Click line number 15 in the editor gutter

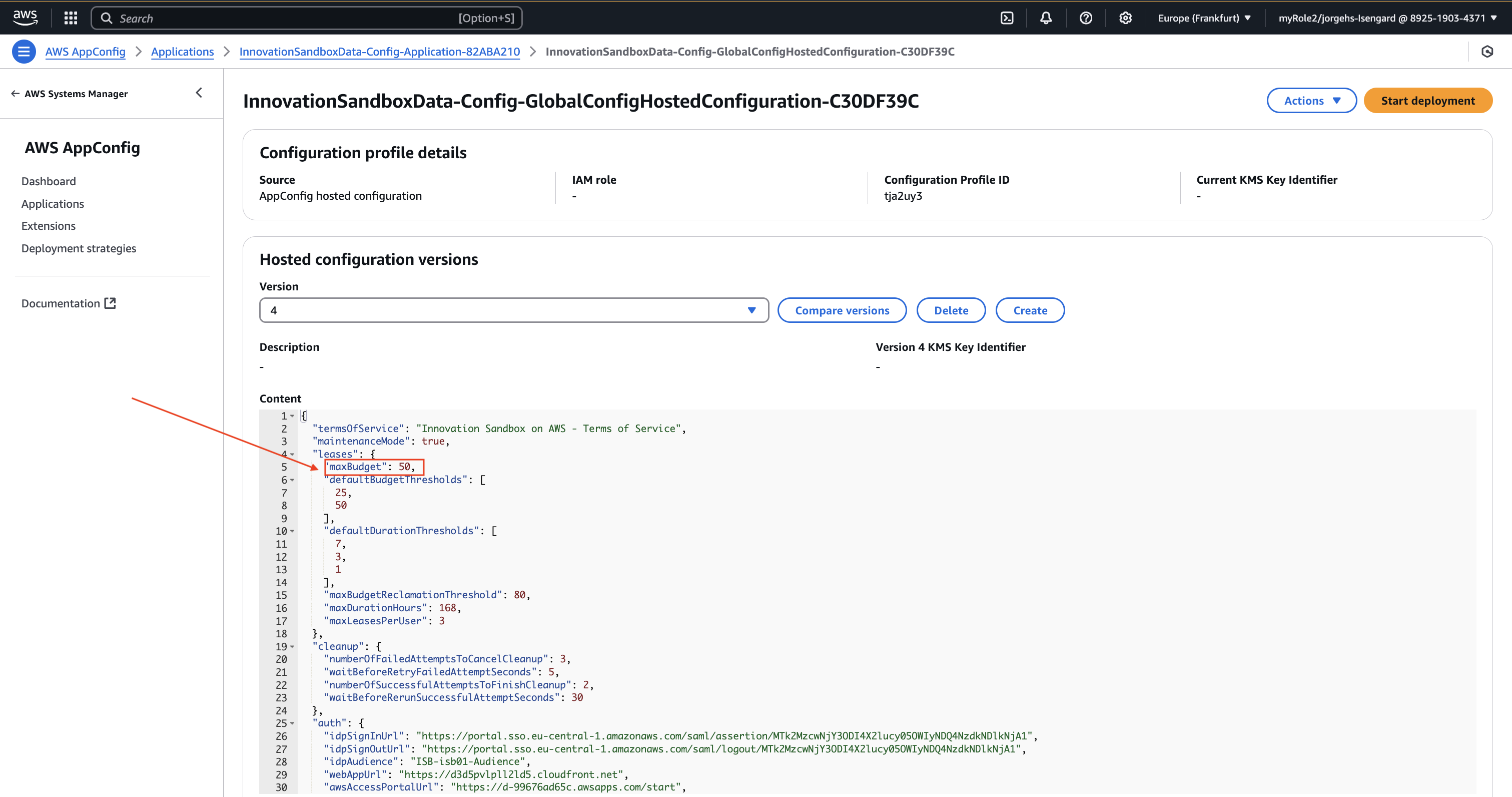pyautogui.click(x=282, y=595)
